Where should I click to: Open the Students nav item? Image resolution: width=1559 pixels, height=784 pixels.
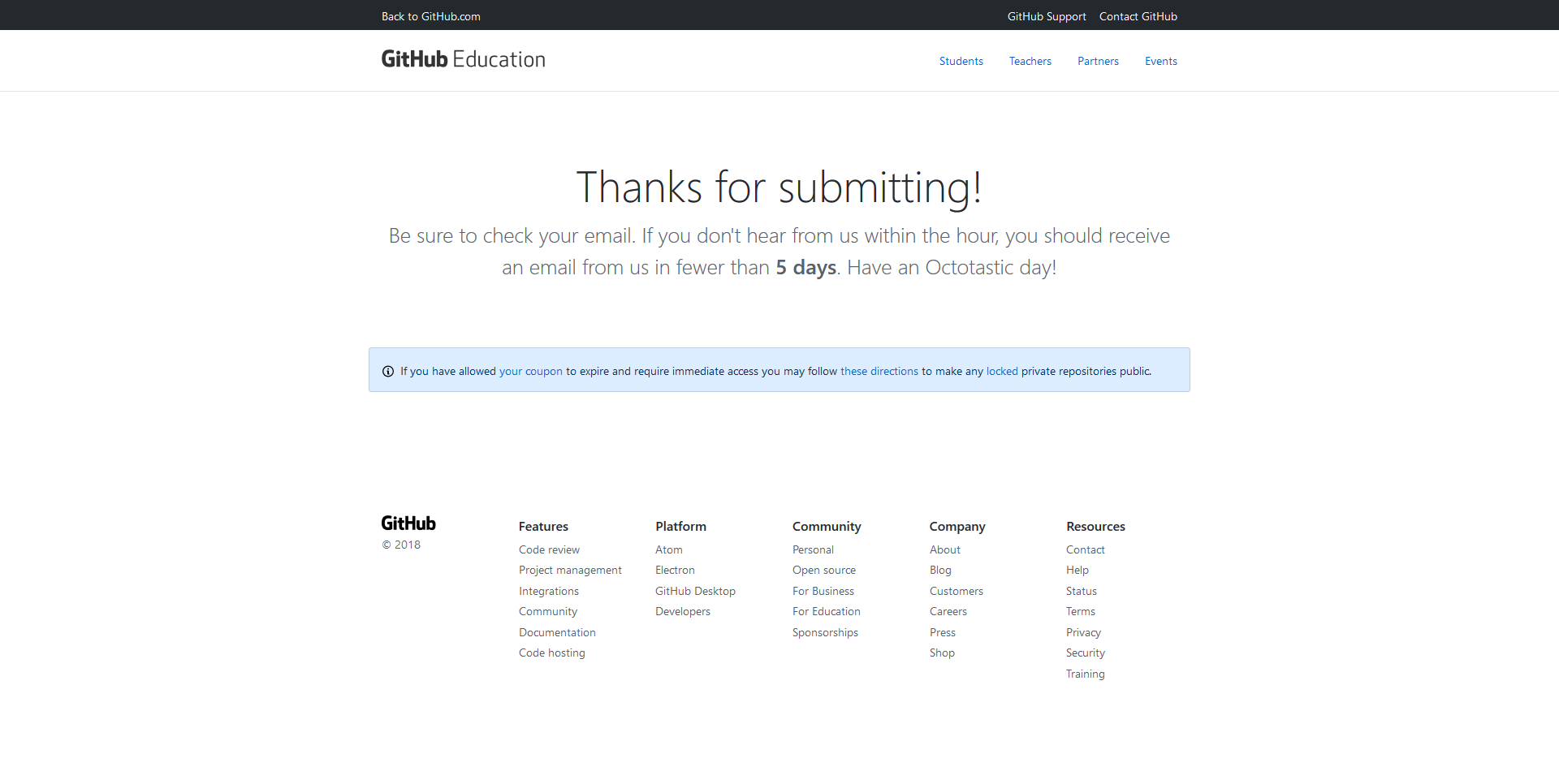[961, 61]
